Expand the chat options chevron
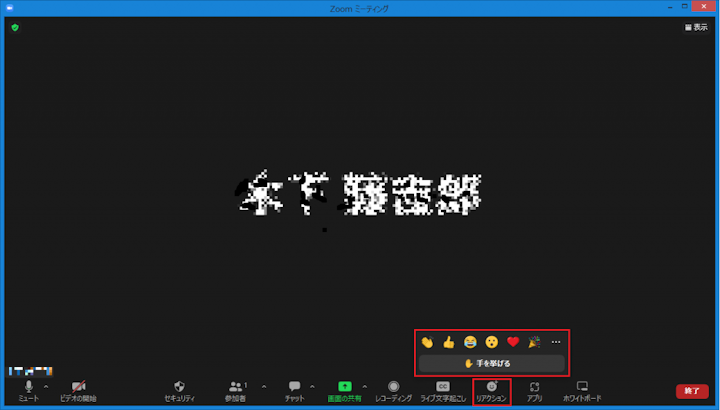This screenshot has height=410, width=720. click(312, 386)
